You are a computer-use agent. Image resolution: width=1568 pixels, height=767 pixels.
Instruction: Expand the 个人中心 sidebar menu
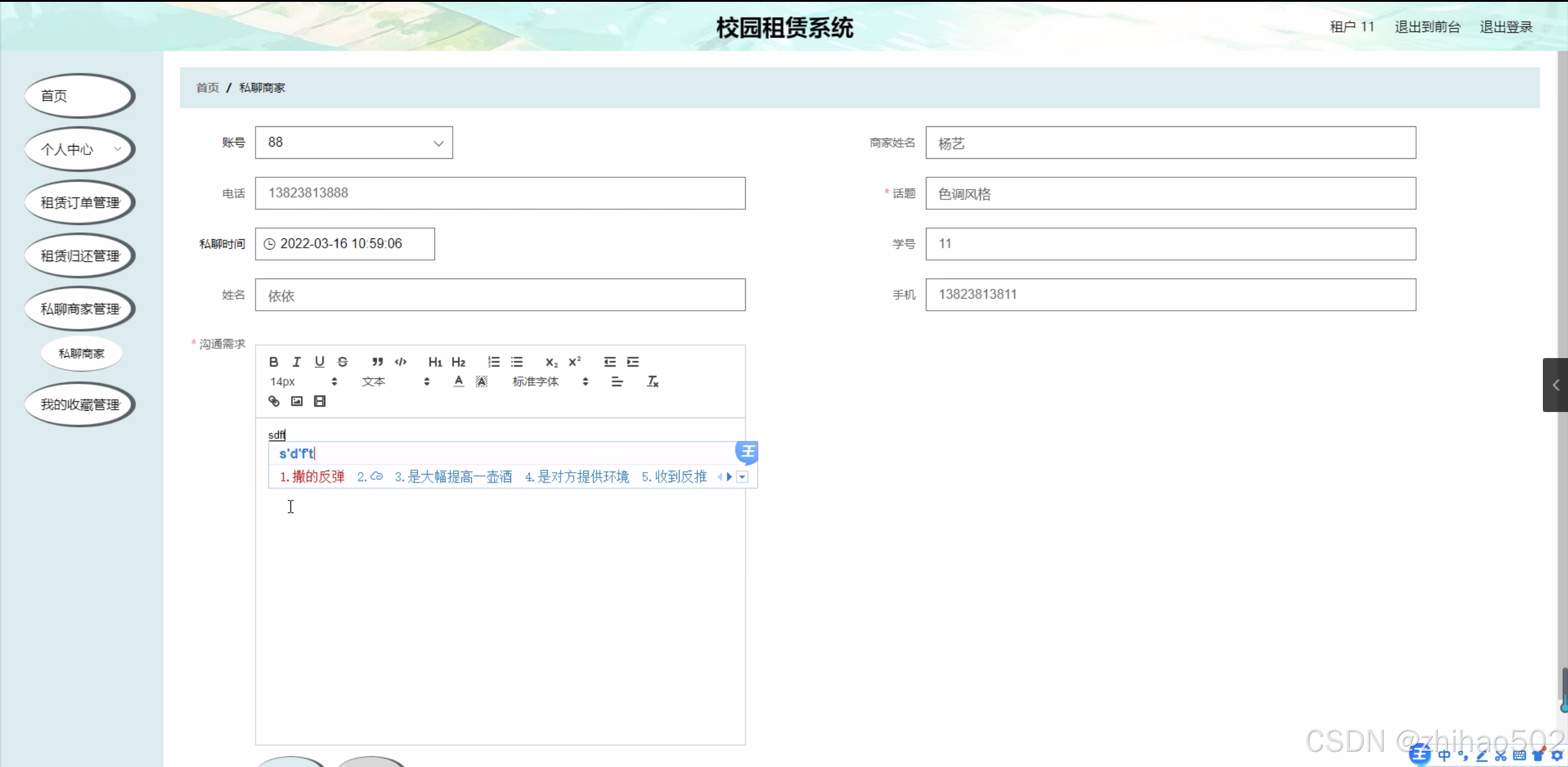click(80, 149)
